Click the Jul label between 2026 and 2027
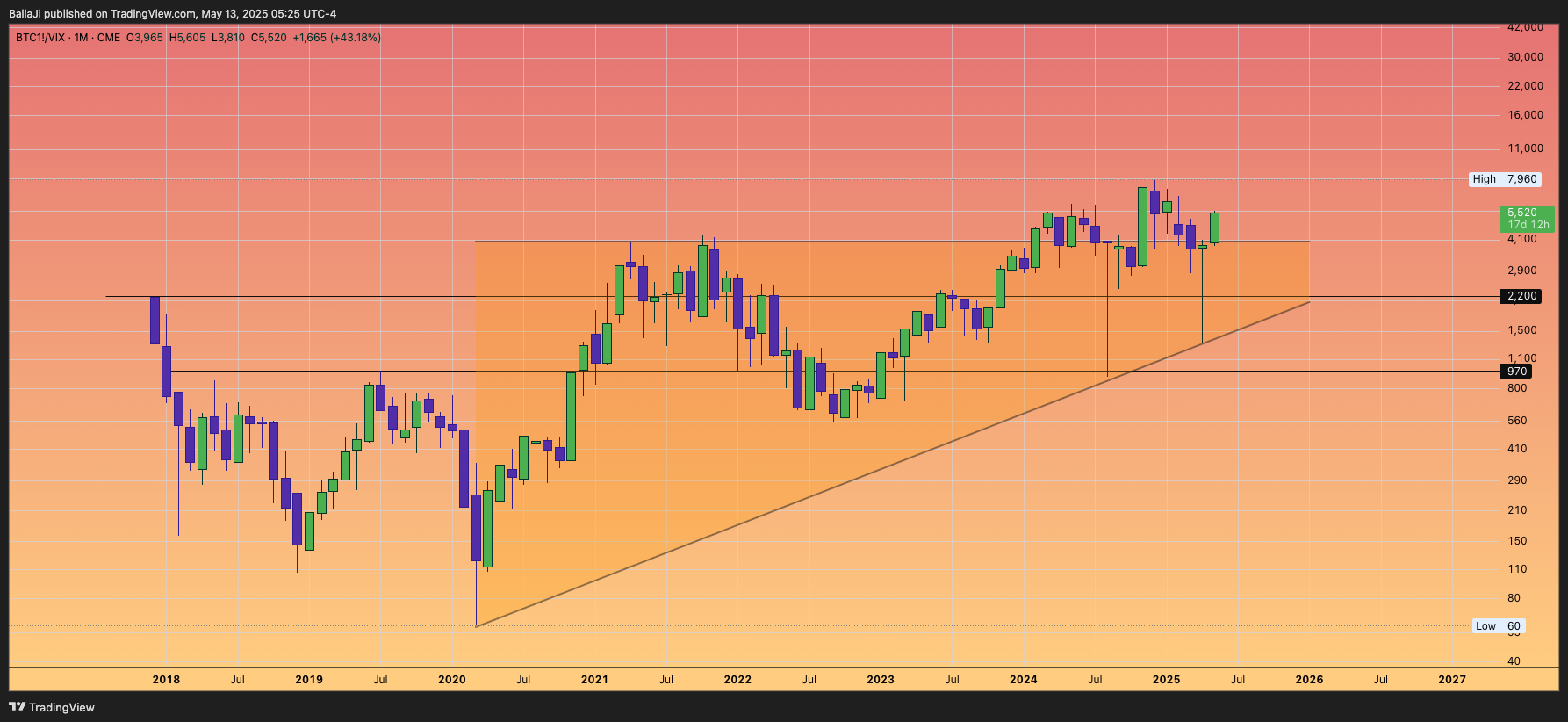 [1381, 680]
